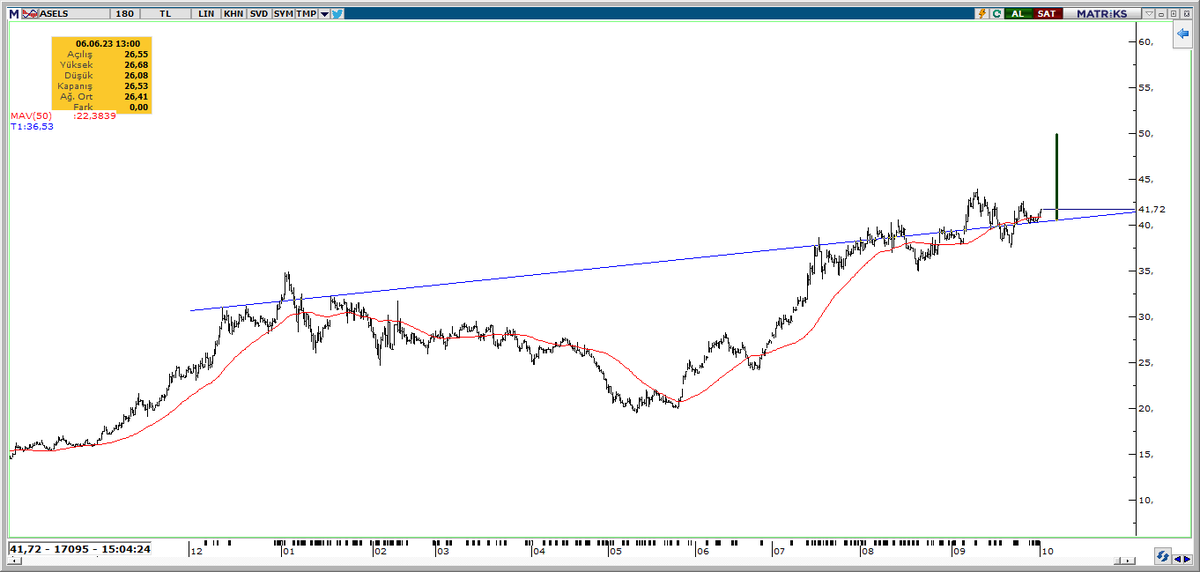Open the chart type icon beside ASELS
Screen dimensions: 1200x572
point(30,14)
